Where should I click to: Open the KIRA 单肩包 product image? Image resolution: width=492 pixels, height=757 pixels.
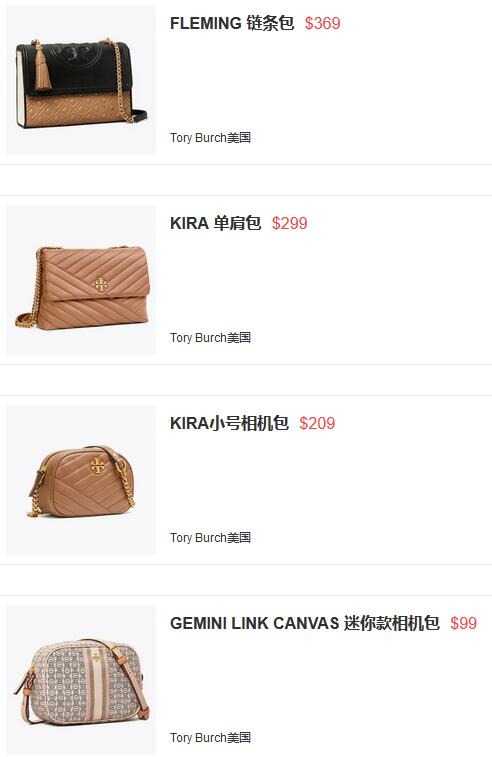coord(81,280)
